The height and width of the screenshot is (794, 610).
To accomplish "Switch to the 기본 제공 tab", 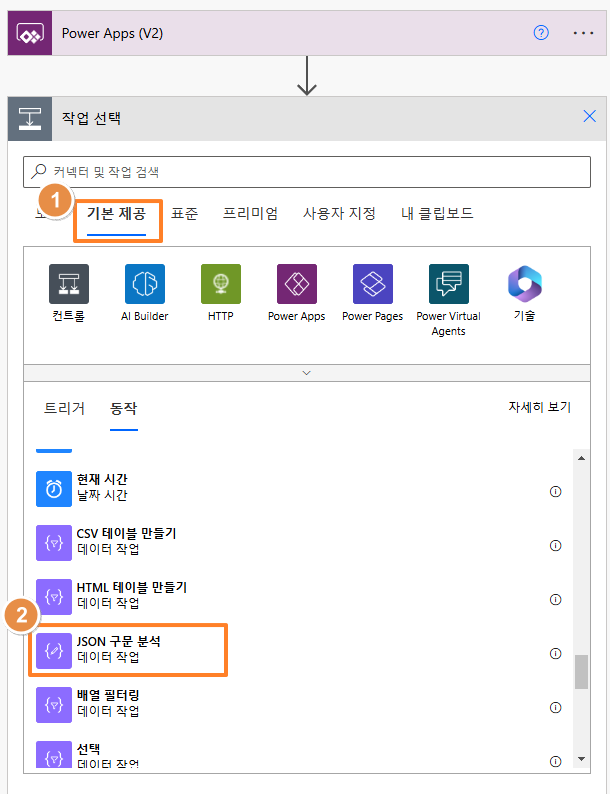I will coord(116,213).
